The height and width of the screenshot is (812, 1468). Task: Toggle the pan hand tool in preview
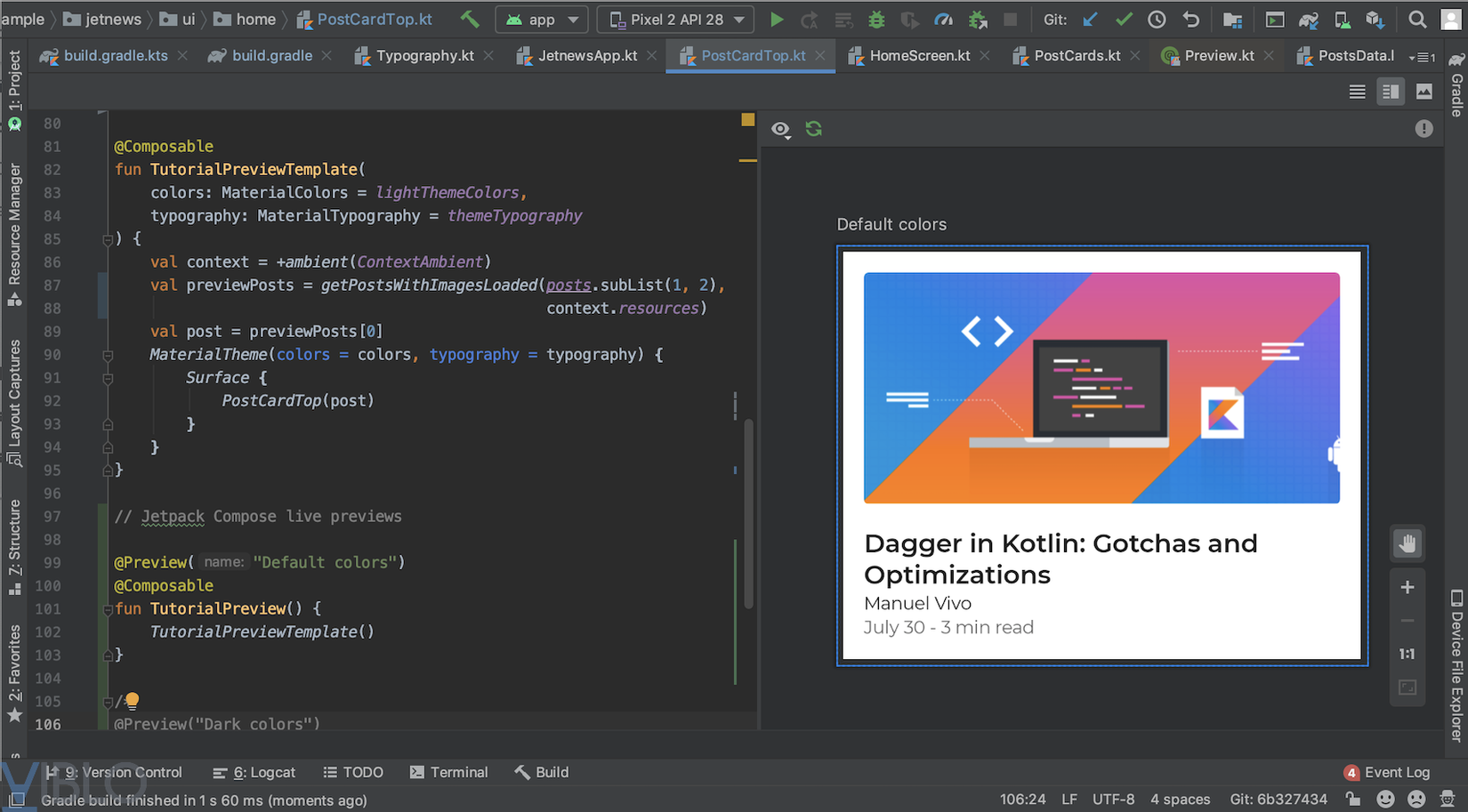pos(1407,543)
